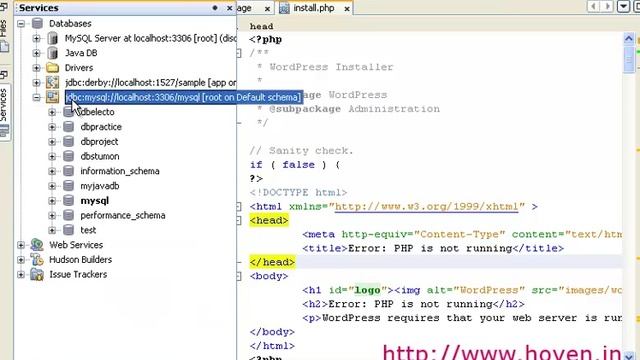The image size is (640, 360).
Task: Click the 'Sanity check' comment line
Action: pos(301,151)
